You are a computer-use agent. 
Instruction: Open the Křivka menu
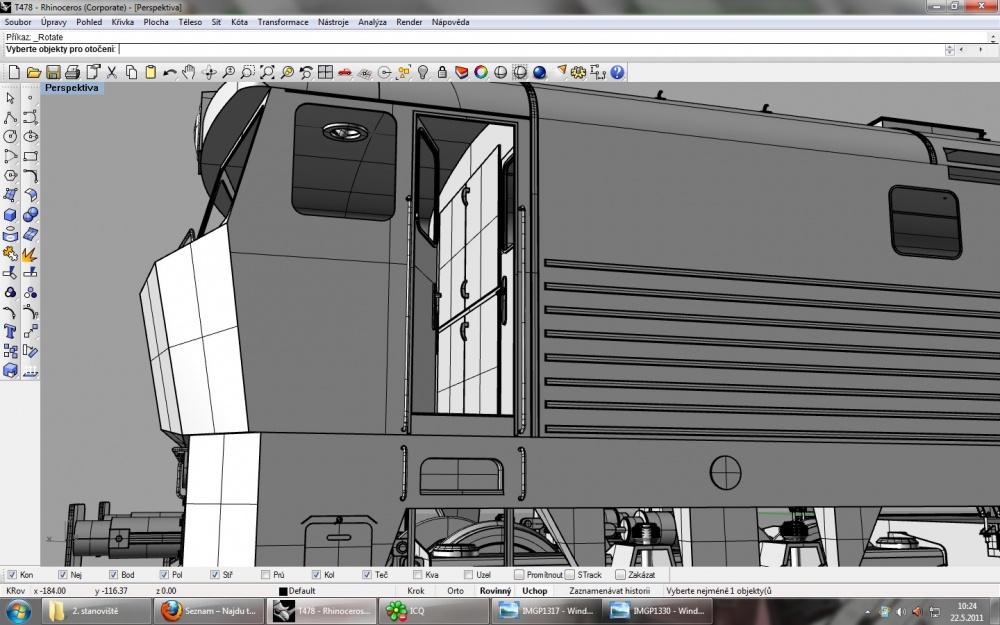pyautogui.click(x=122, y=22)
